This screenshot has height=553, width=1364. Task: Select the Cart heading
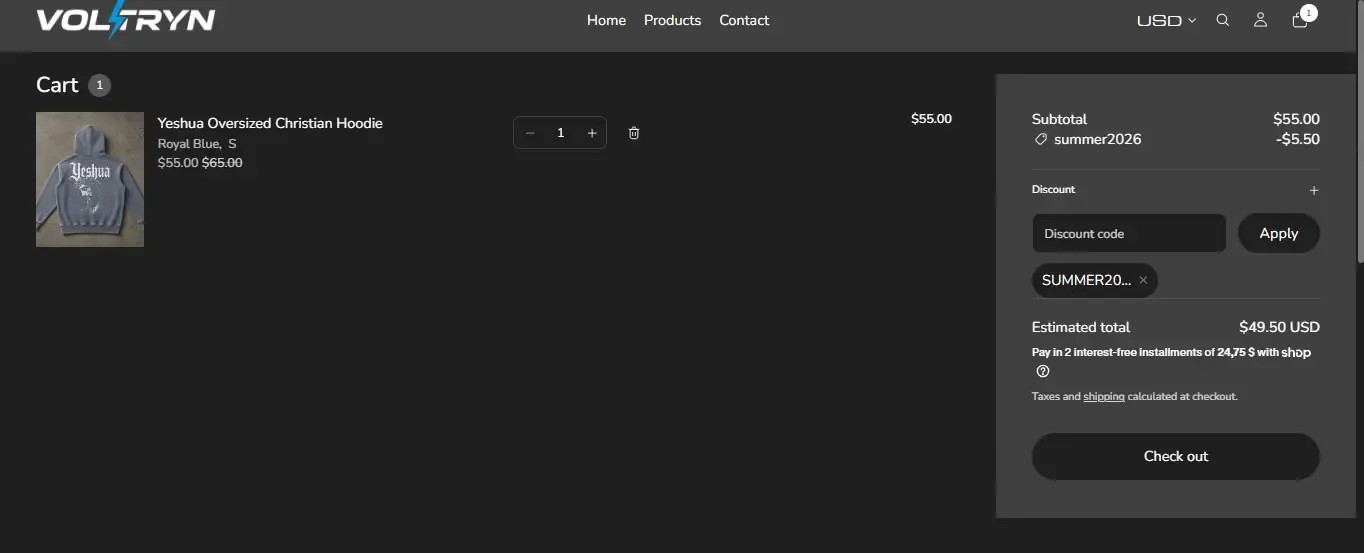57,85
